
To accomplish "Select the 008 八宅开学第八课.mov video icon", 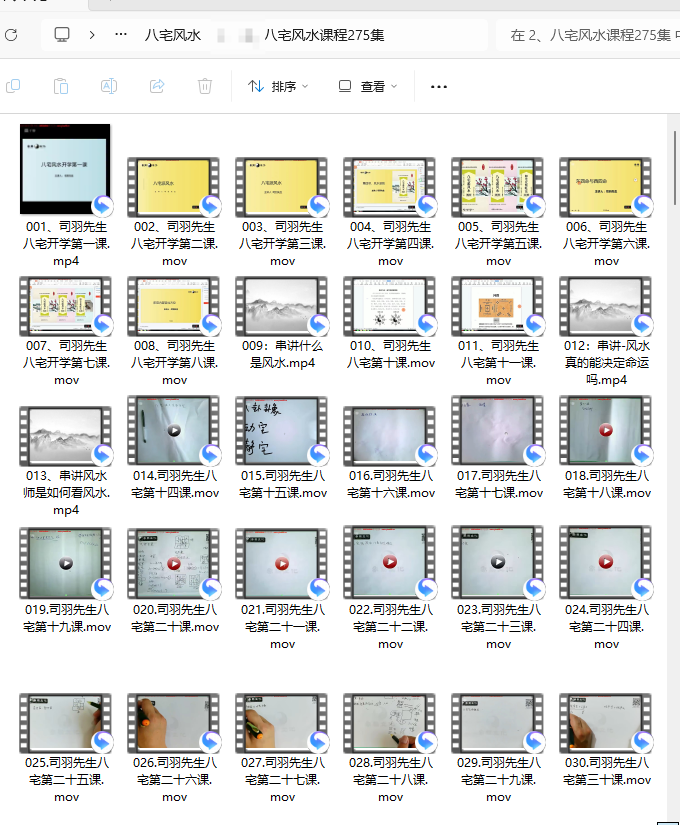I will (x=174, y=306).
